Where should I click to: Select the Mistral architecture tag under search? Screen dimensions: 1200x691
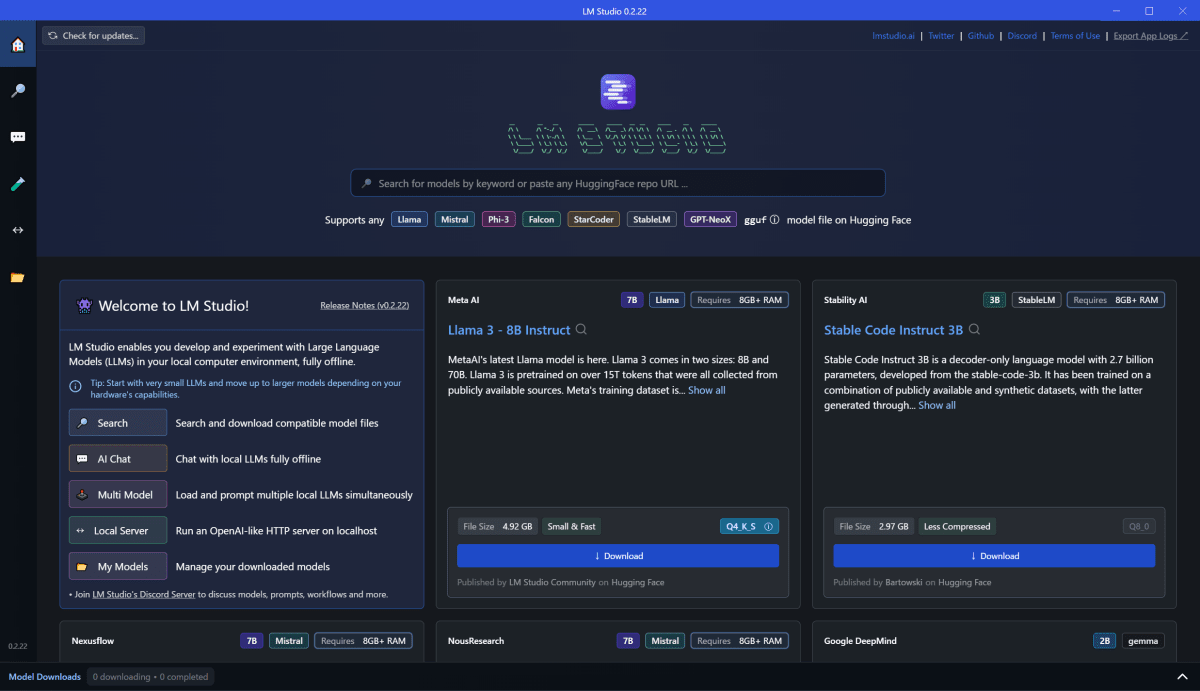tap(455, 220)
